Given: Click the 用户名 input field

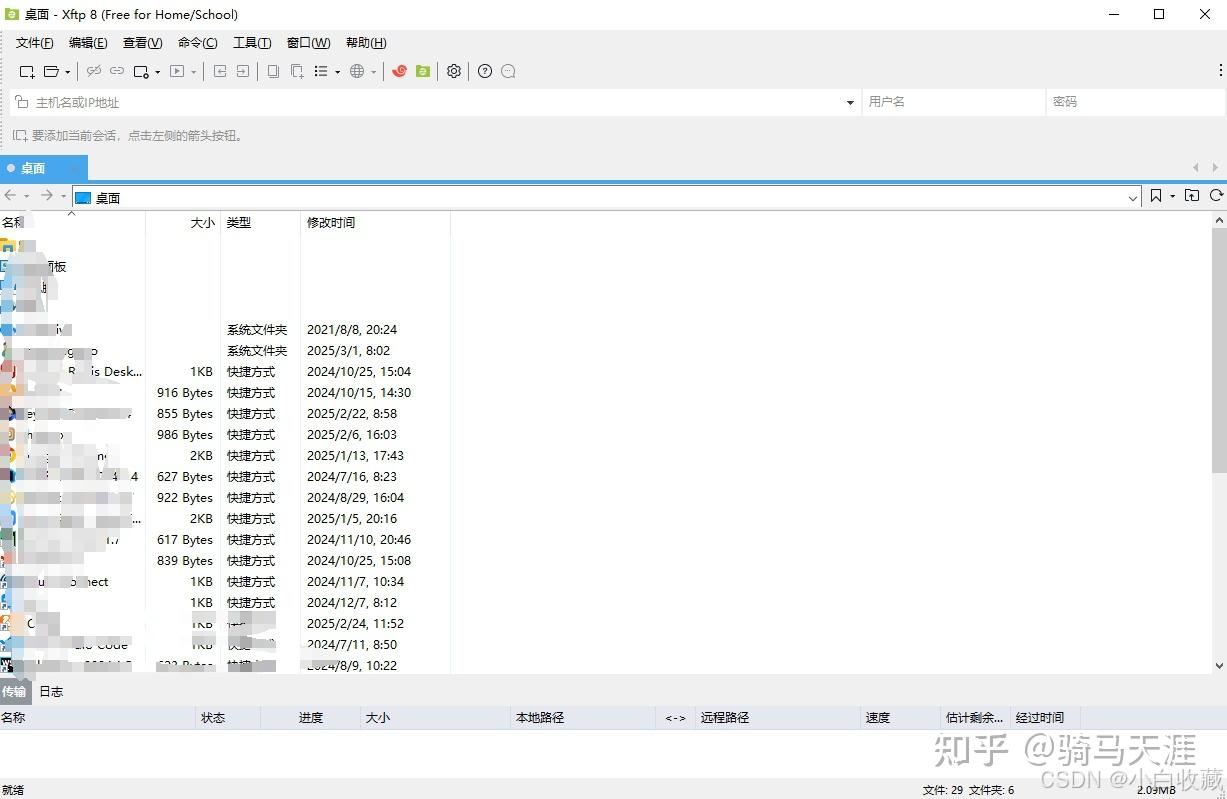Looking at the screenshot, I should (950, 101).
